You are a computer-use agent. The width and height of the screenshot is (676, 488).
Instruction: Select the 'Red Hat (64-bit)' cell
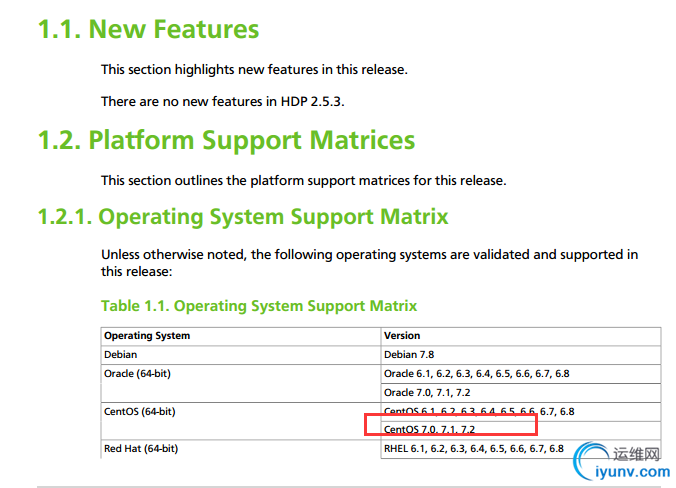click(241, 449)
